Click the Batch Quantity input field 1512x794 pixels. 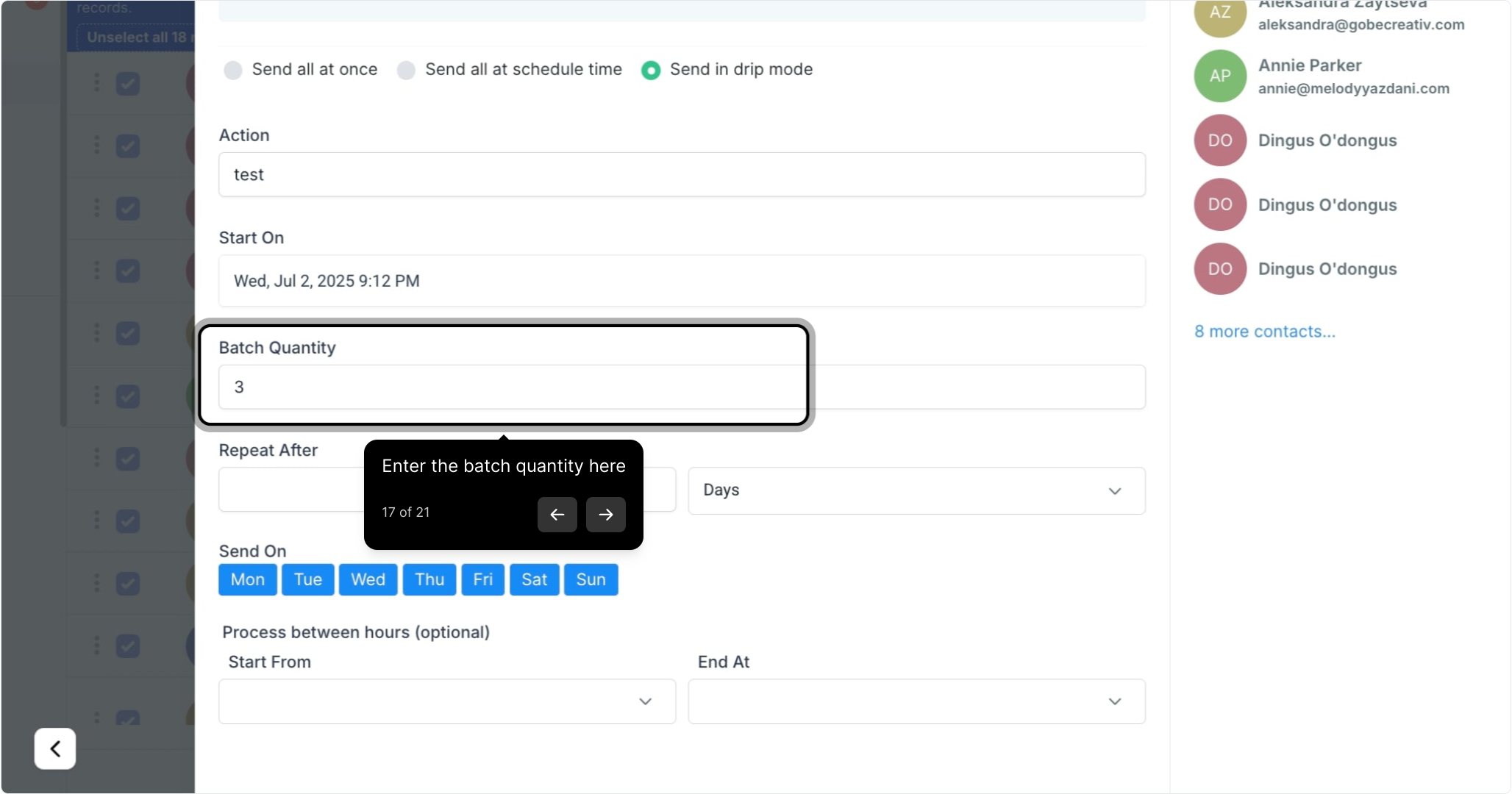[507, 387]
